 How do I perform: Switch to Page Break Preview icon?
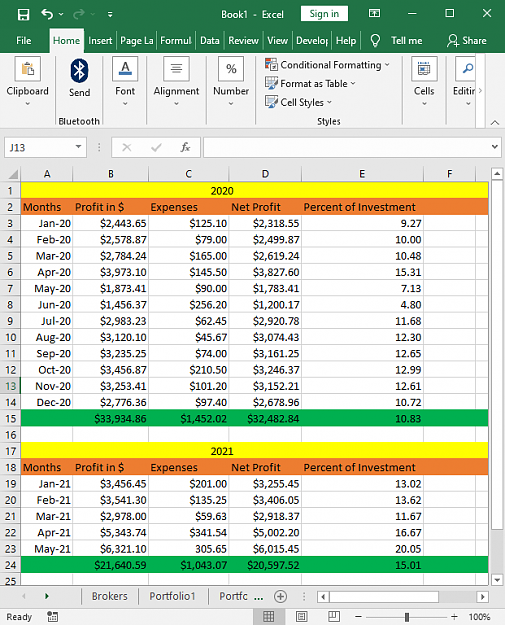click(334, 617)
